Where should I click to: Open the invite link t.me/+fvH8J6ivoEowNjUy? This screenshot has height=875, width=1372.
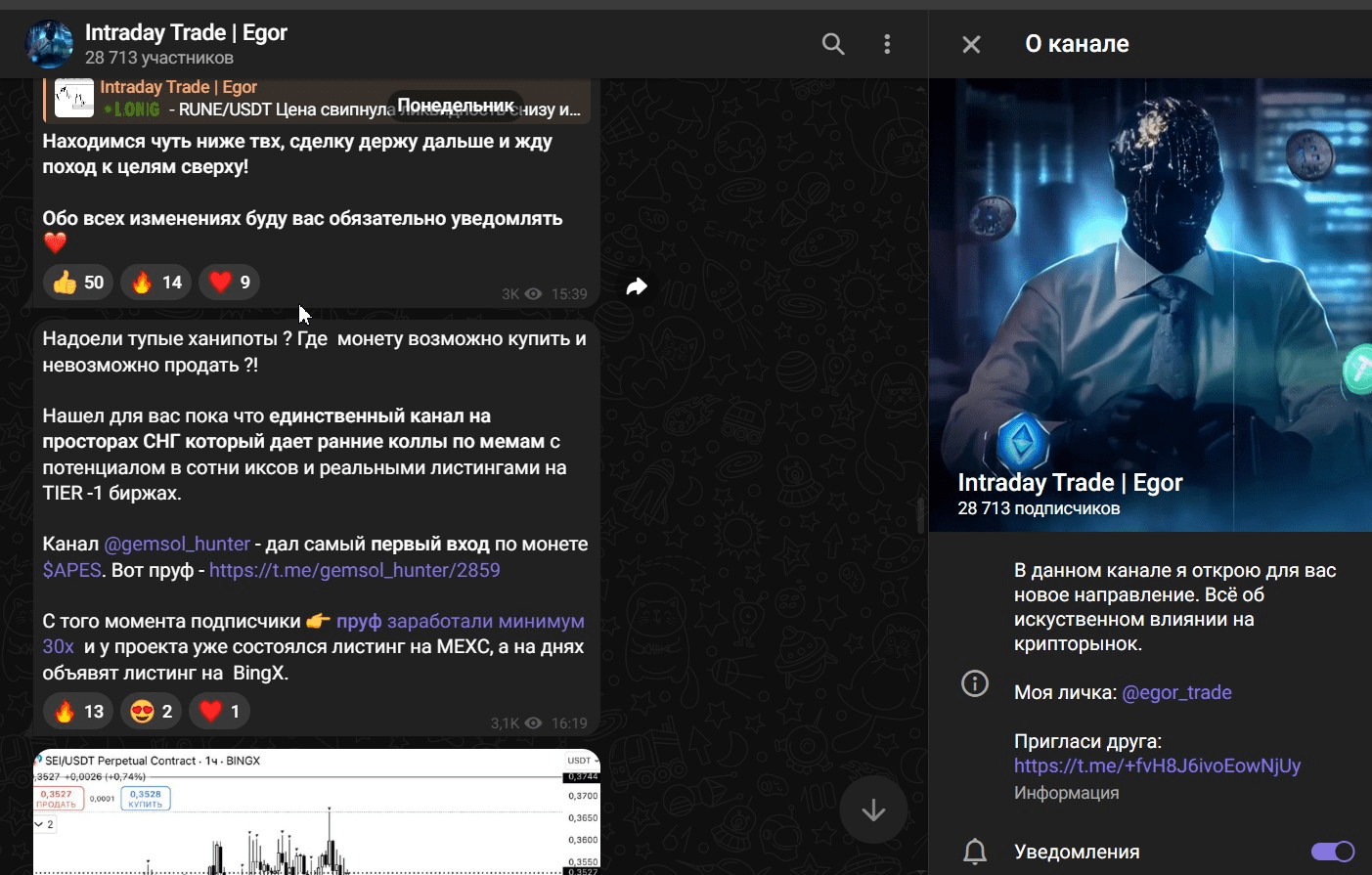click(1158, 766)
